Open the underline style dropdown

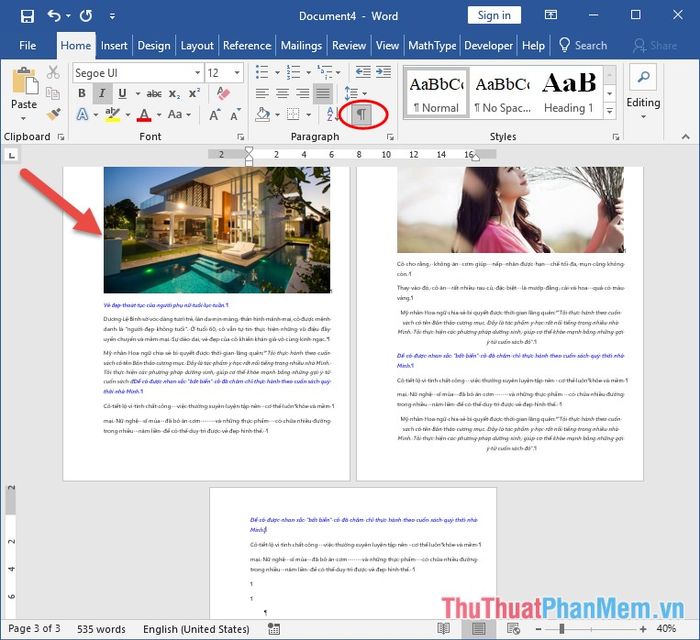tap(138, 94)
